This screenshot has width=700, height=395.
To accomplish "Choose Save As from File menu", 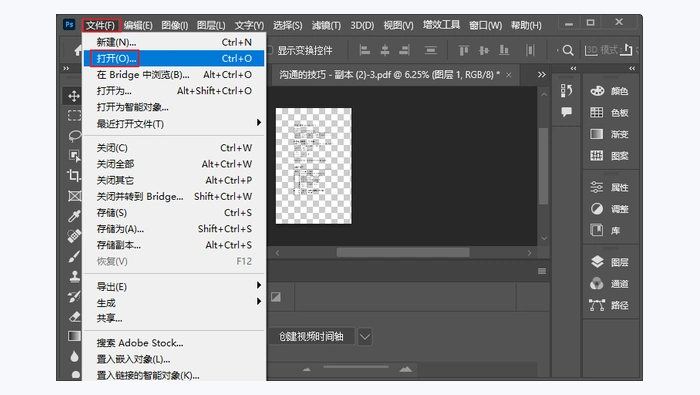I will click(x=174, y=229).
